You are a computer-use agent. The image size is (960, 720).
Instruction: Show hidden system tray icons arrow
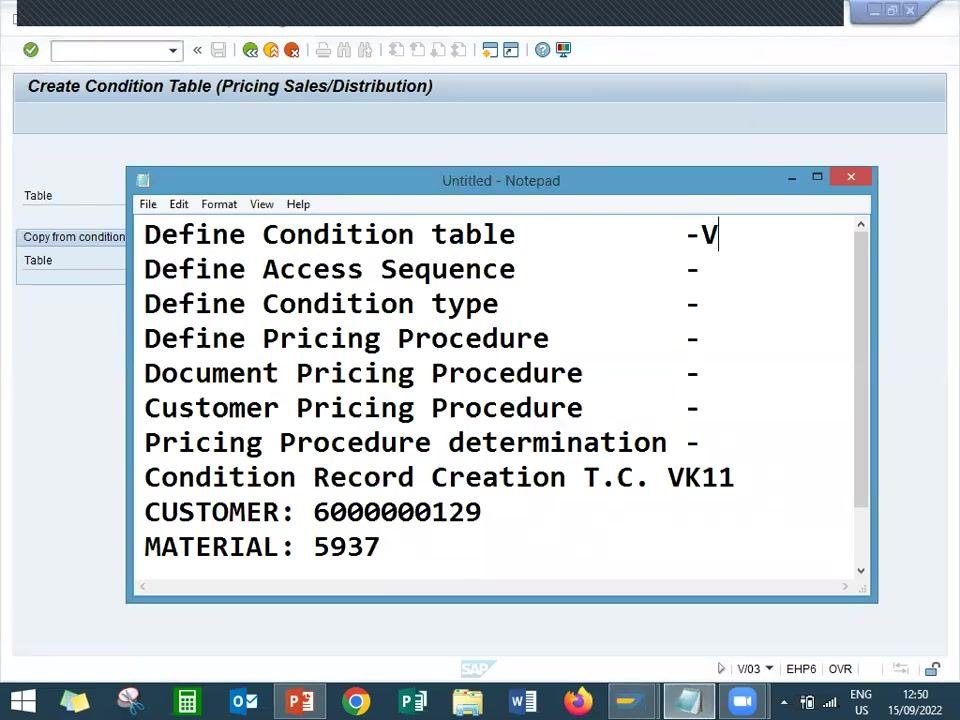[x=784, y=702]
